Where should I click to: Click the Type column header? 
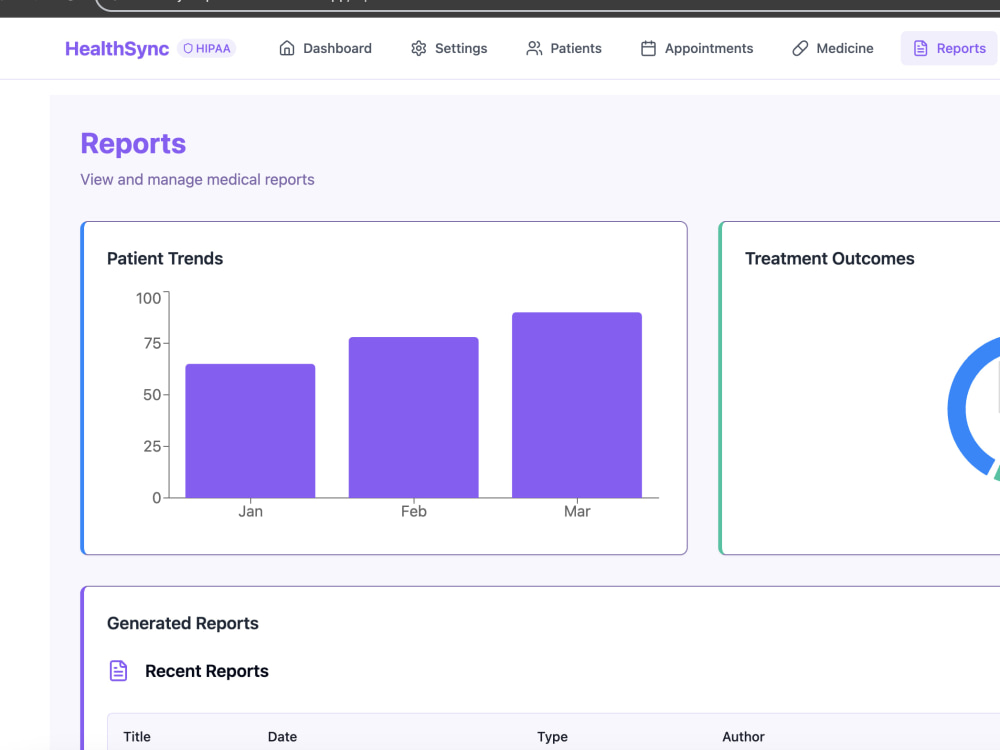point(552,737)
